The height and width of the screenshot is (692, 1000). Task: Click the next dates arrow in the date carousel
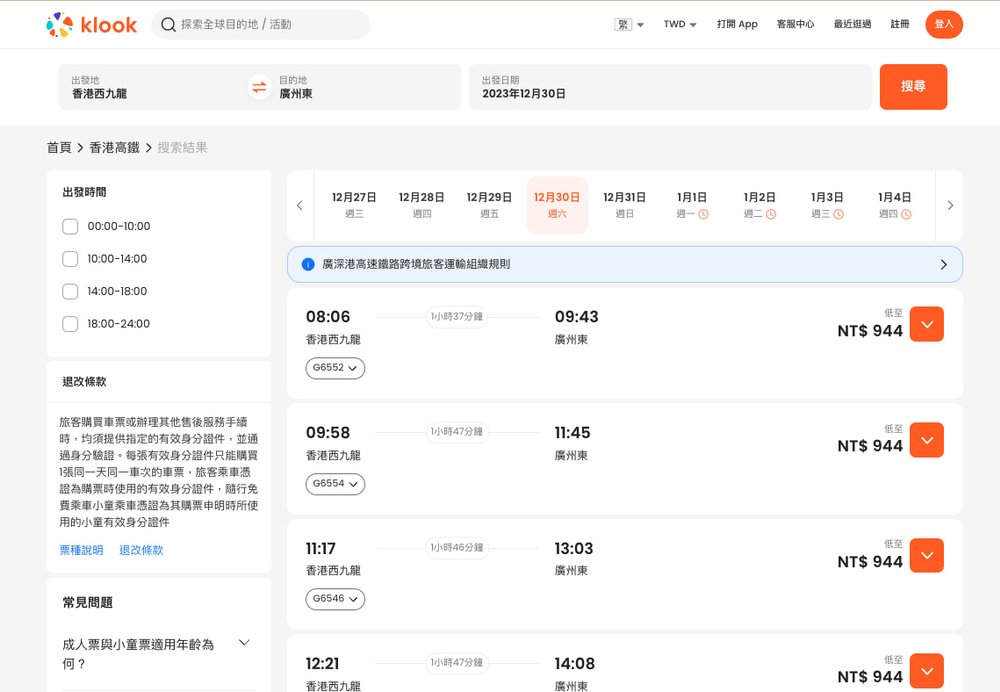coord(950,205)
